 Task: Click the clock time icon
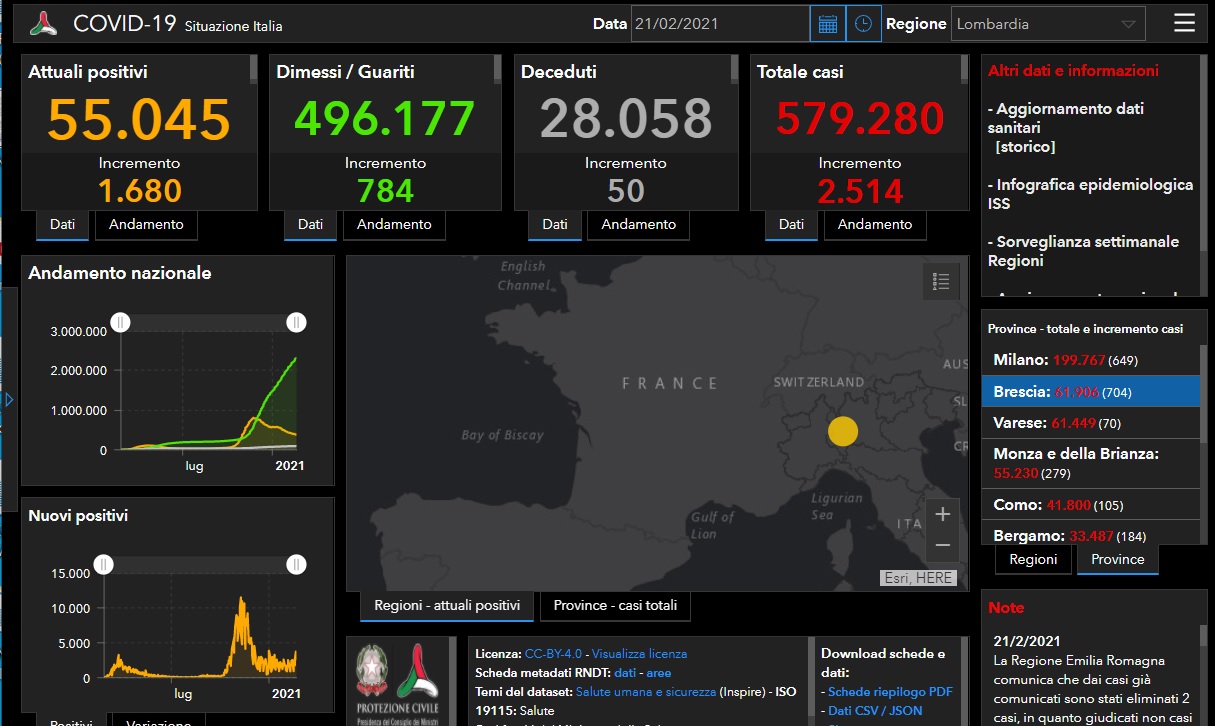[x=863, y=24]
